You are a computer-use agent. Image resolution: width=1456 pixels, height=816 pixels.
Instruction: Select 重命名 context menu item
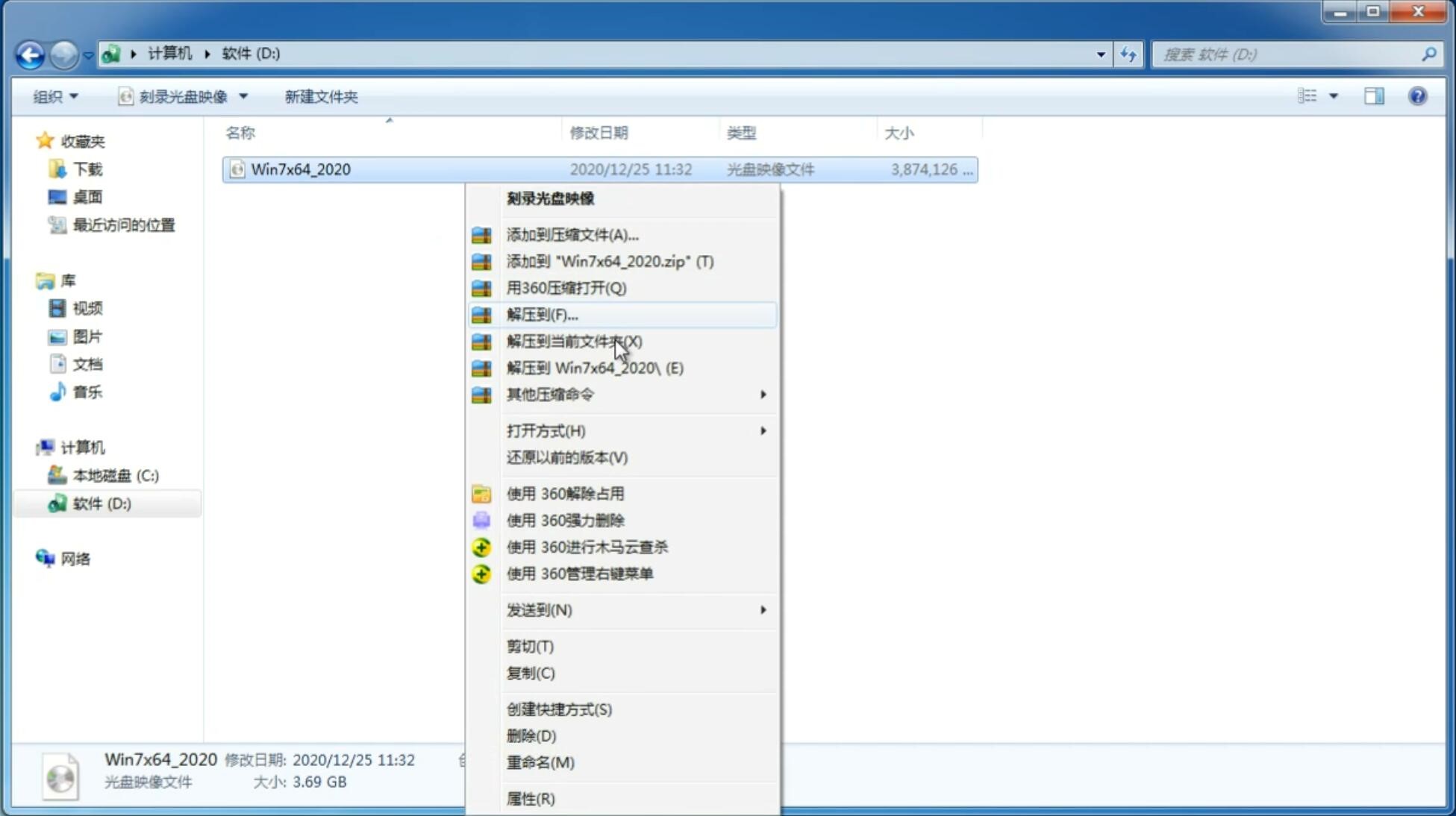(540, 762)
